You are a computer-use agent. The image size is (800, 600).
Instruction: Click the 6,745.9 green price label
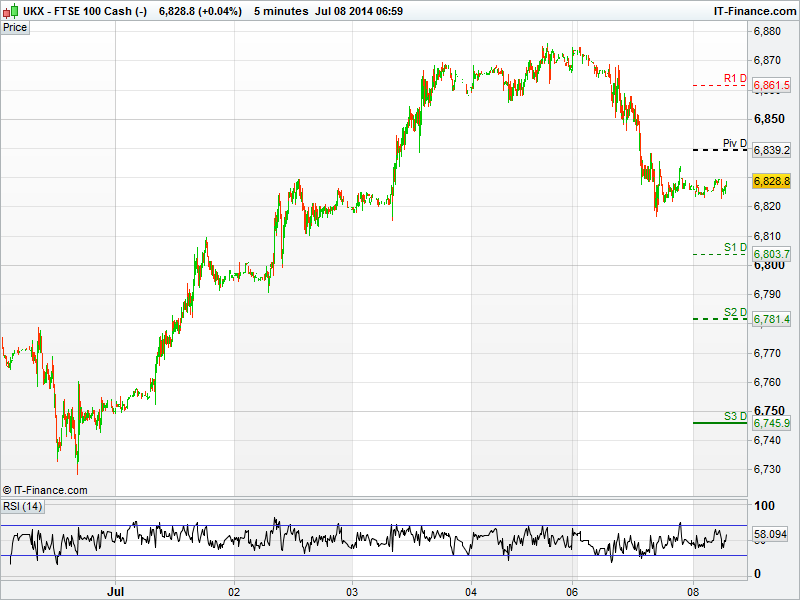pos(771,424)
